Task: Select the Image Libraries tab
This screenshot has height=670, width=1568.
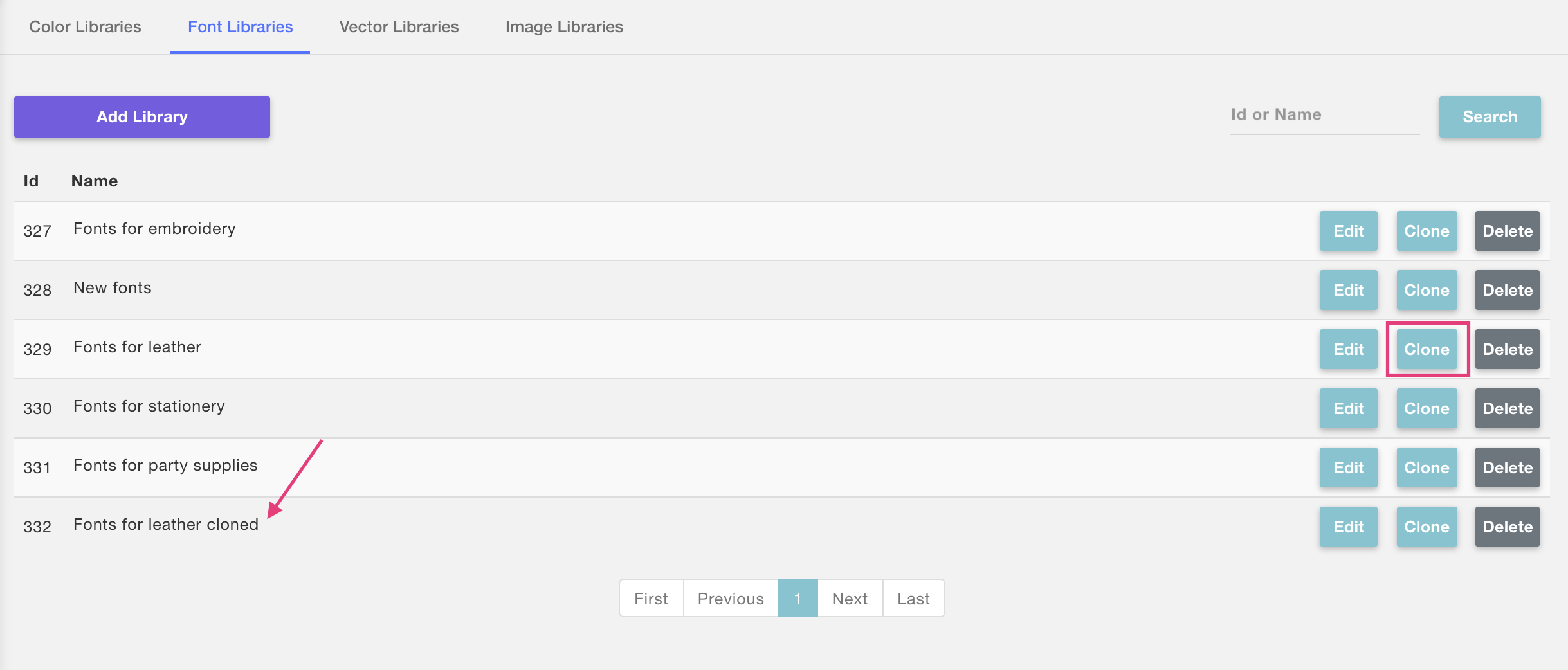Action: click(x=564, y=26)
